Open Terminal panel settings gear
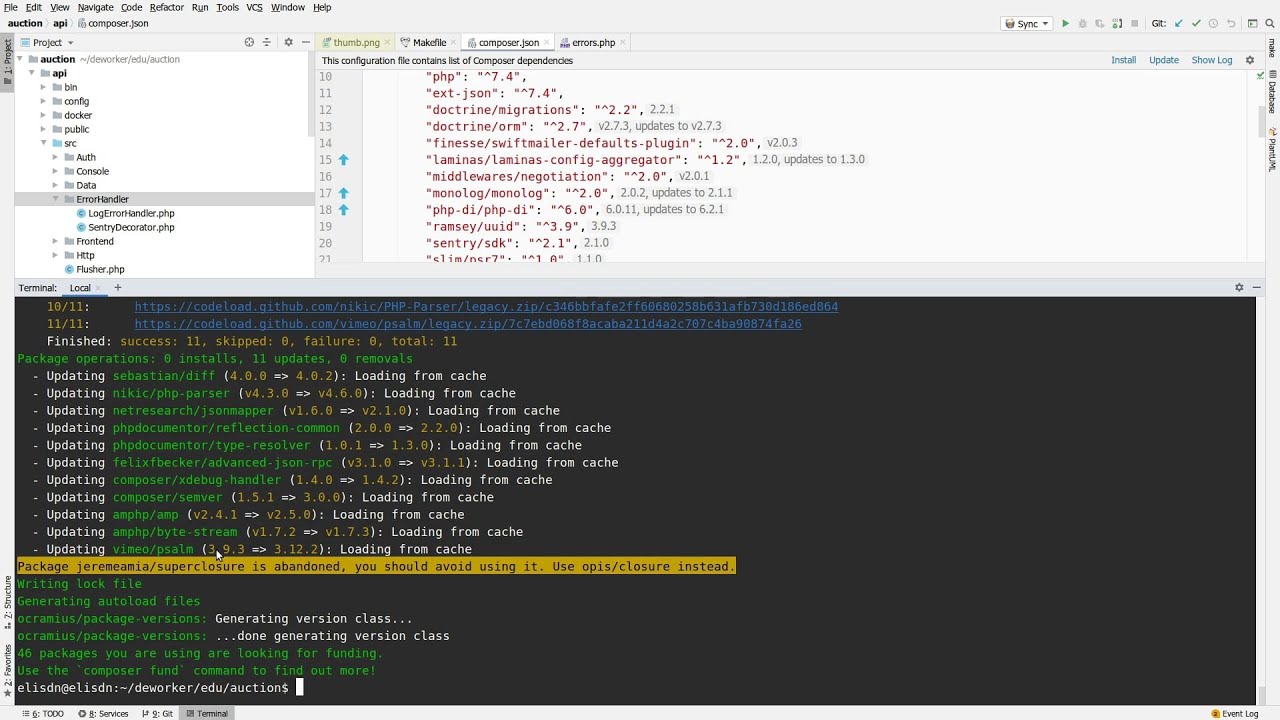1280x720 pixels. click(x=1239, y=287)
